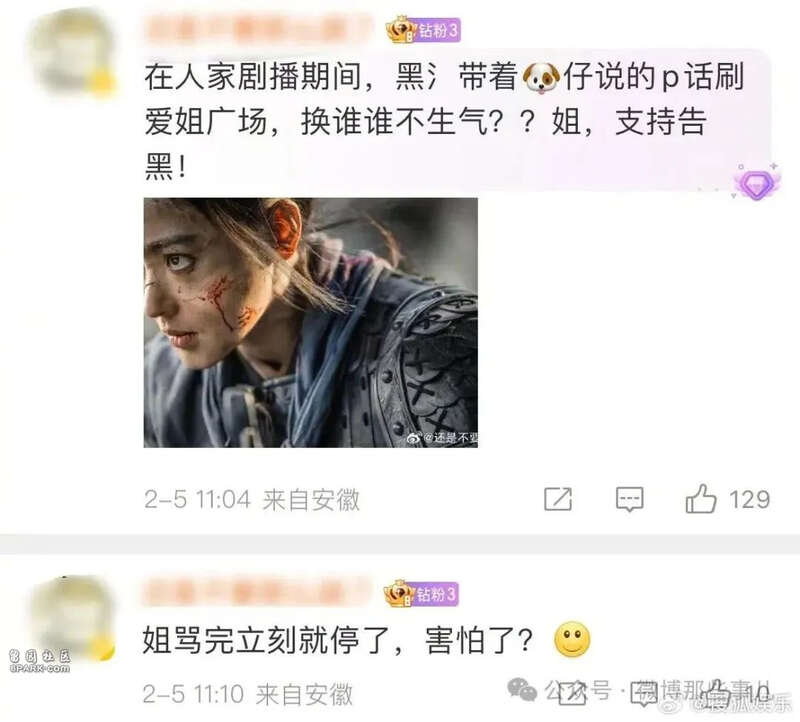The width and height of the screenshot is (800, 722).
Task: Like the first comment with thumbs-up icon
Action: coord(701,499)
